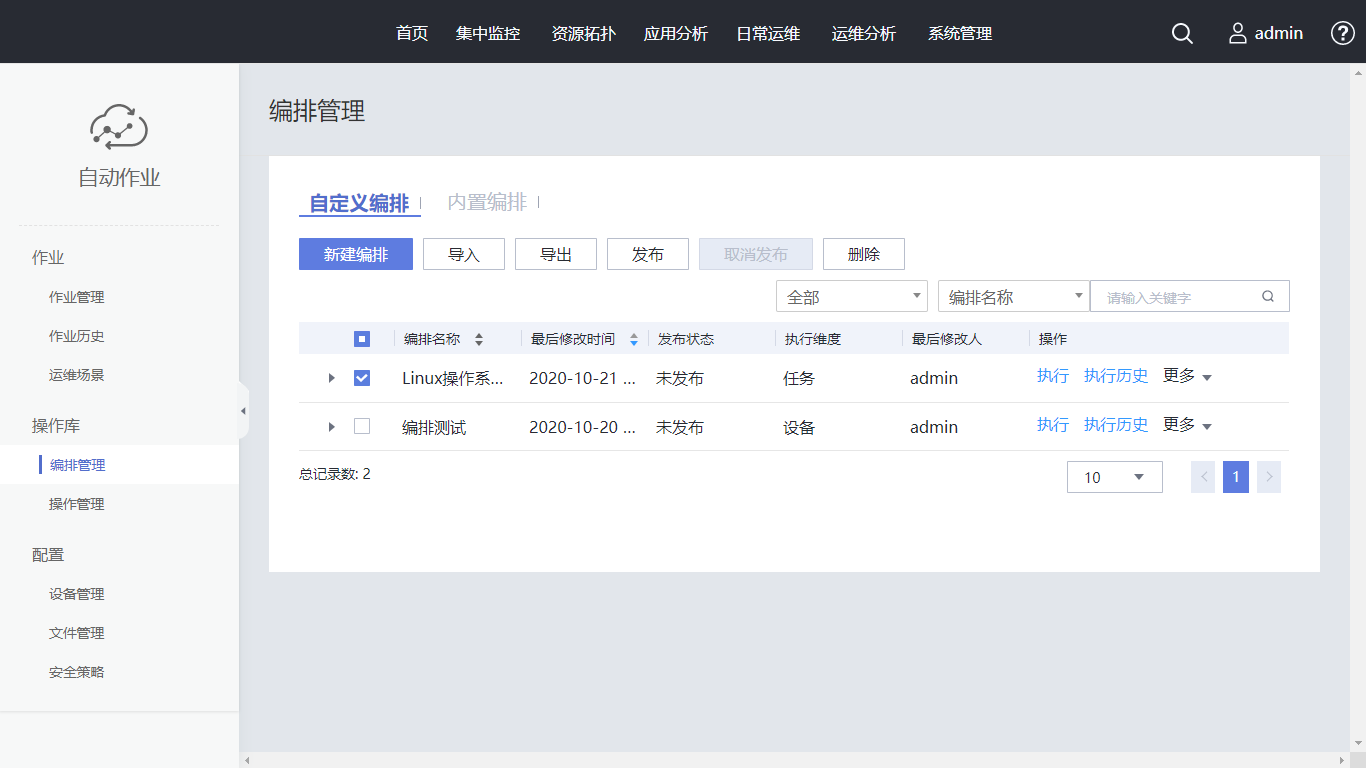1366x768 pixels.
Task: Sort by 编排名称 column sort icon
Action: [x=479, y=340]
